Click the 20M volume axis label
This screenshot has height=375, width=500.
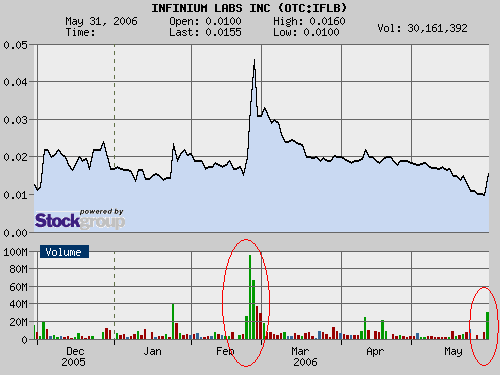18,322
